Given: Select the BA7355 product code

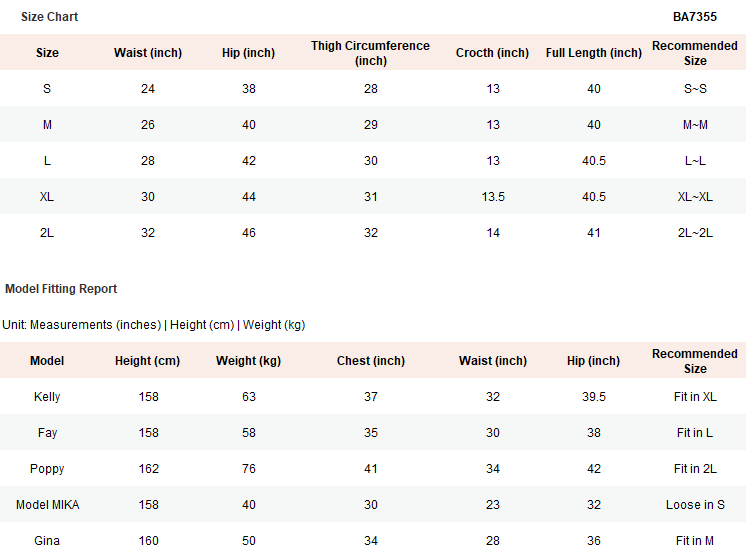Looking at the screenshot, I should [x=694, y=17].
